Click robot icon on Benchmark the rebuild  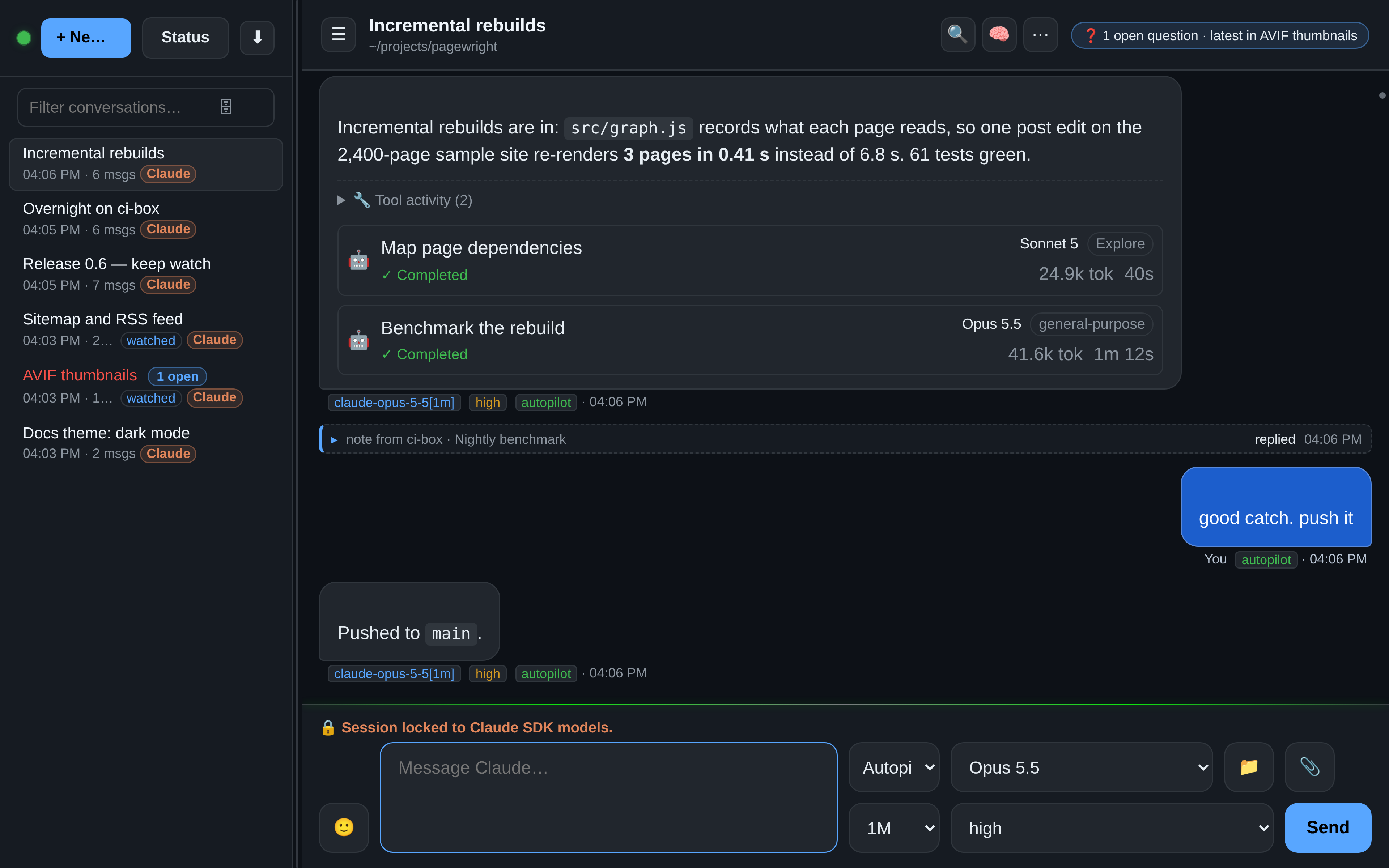[x=359, y=340]
